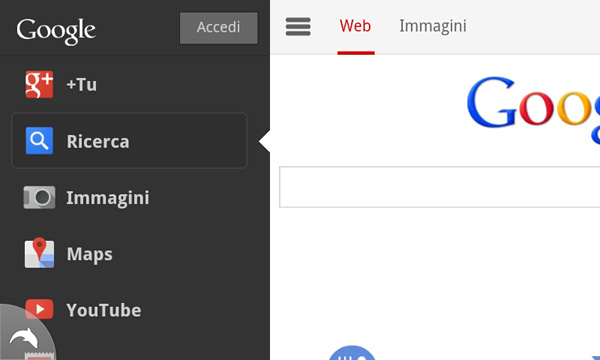Click the red Google+ icon

coord(39,85)
